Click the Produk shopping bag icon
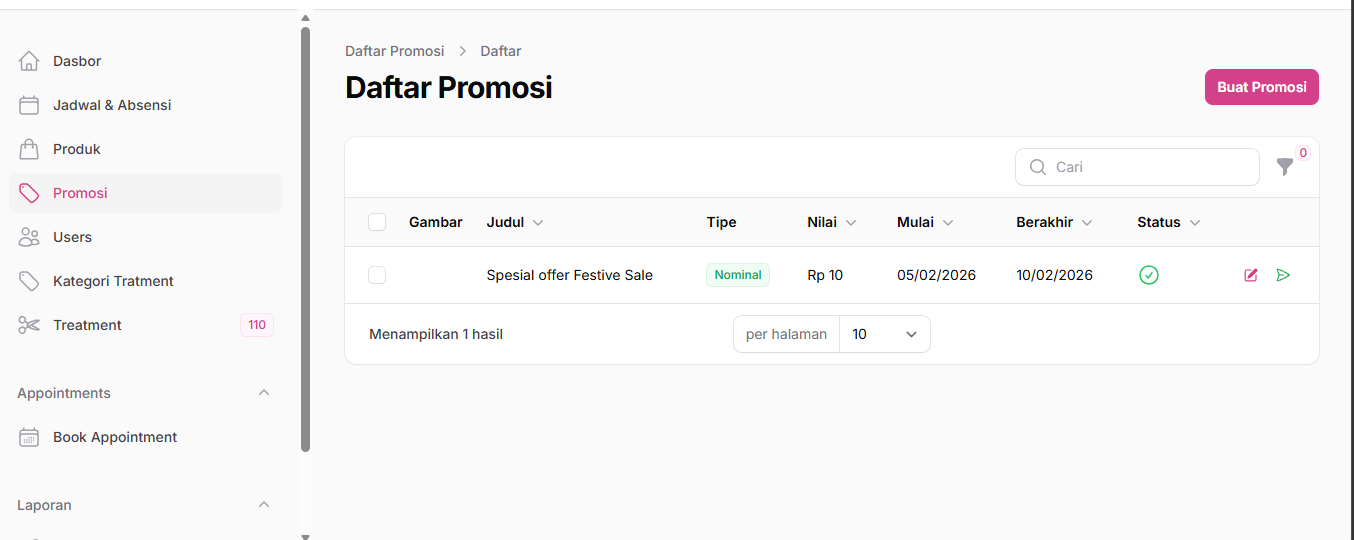 [x=29, y=149]
